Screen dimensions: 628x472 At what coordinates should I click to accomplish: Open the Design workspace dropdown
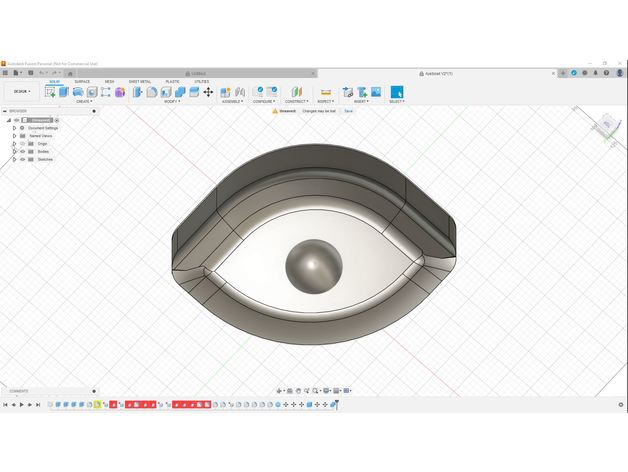[x=21, y=92]
